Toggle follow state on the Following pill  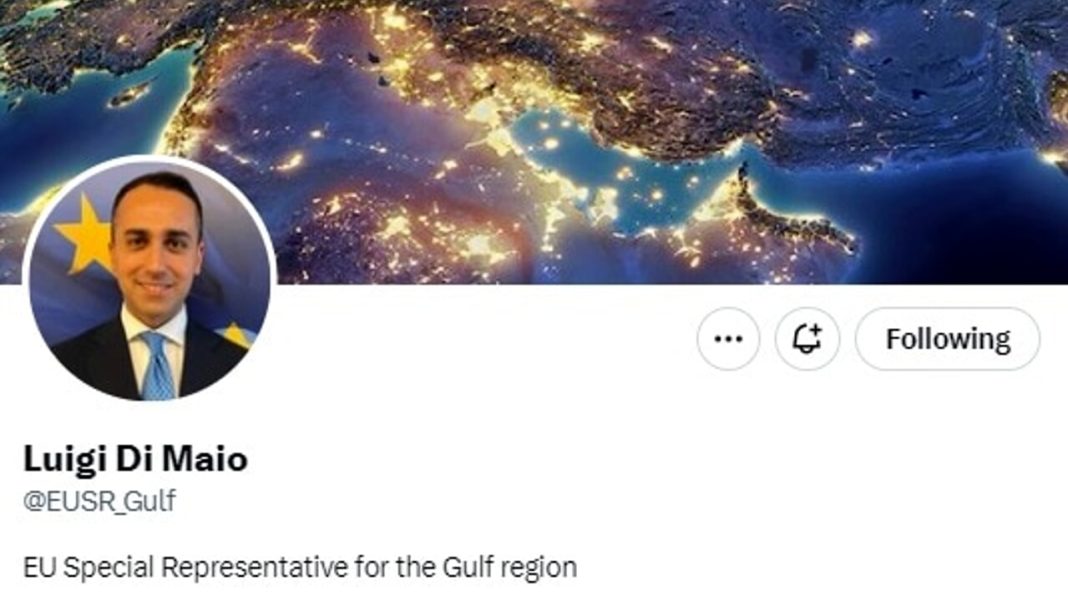click(x=947, y=339)
